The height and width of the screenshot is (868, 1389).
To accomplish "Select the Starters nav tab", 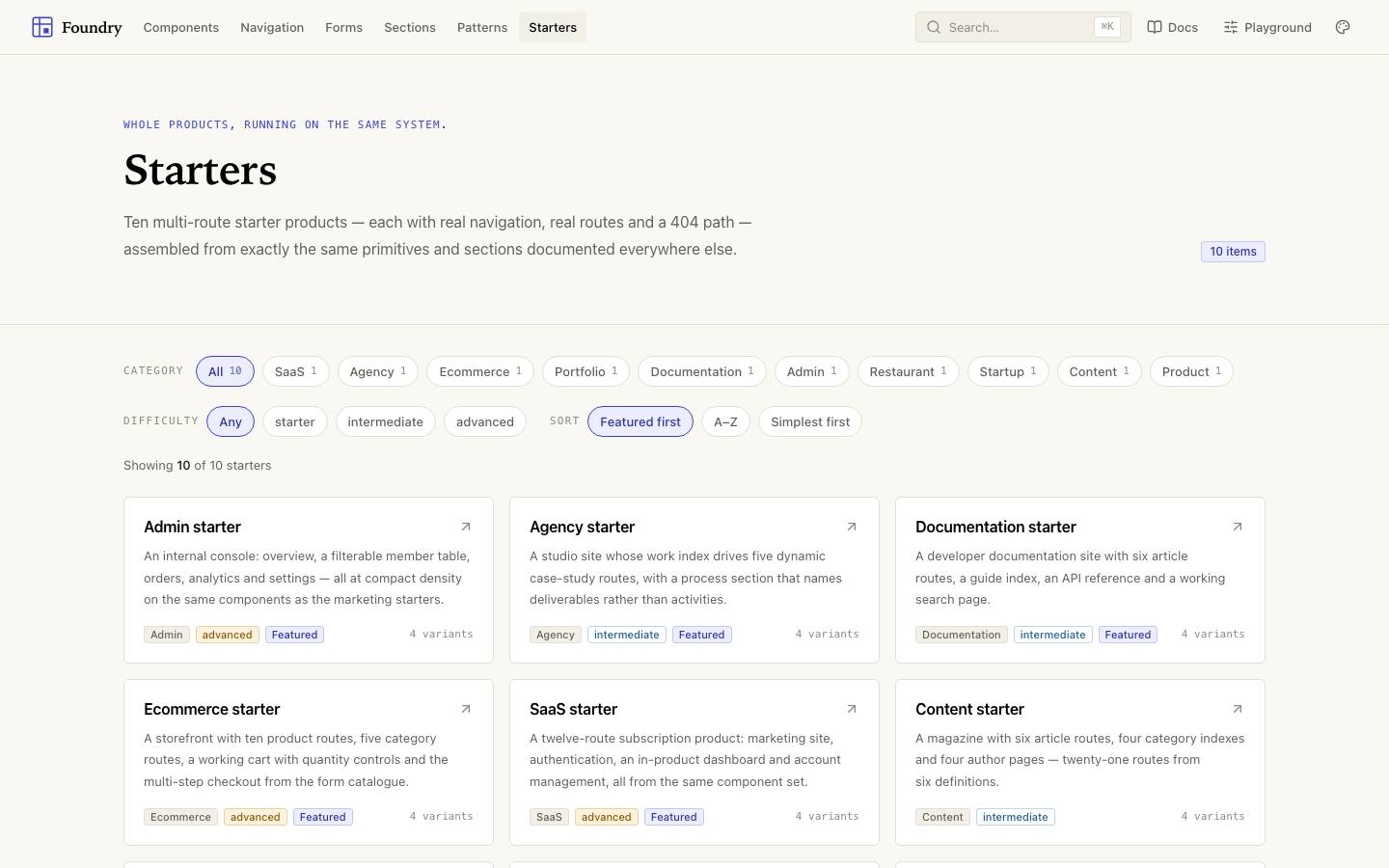I will 553,27.
